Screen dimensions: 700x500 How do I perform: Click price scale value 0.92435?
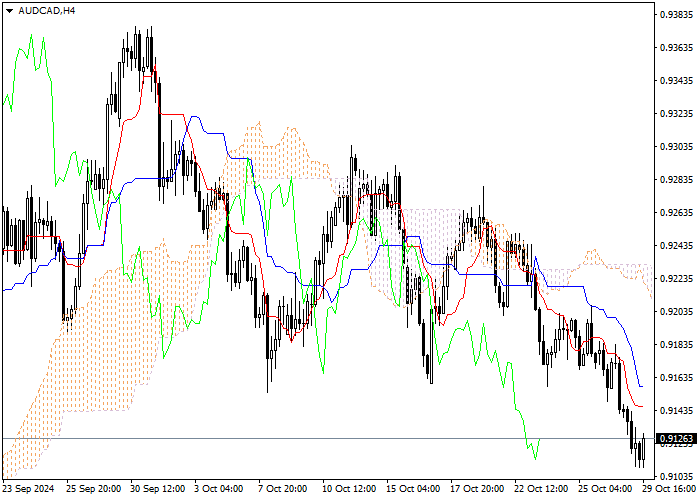point(676,246)
